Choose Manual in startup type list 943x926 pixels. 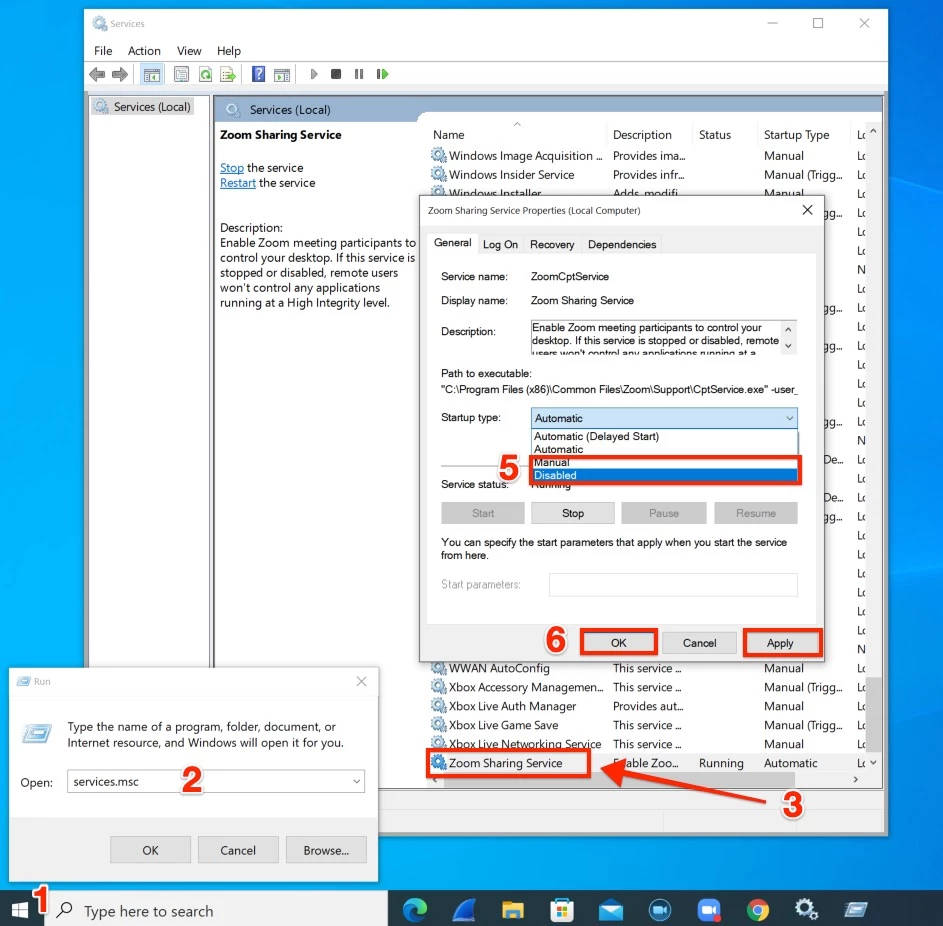tap(664, 462)
